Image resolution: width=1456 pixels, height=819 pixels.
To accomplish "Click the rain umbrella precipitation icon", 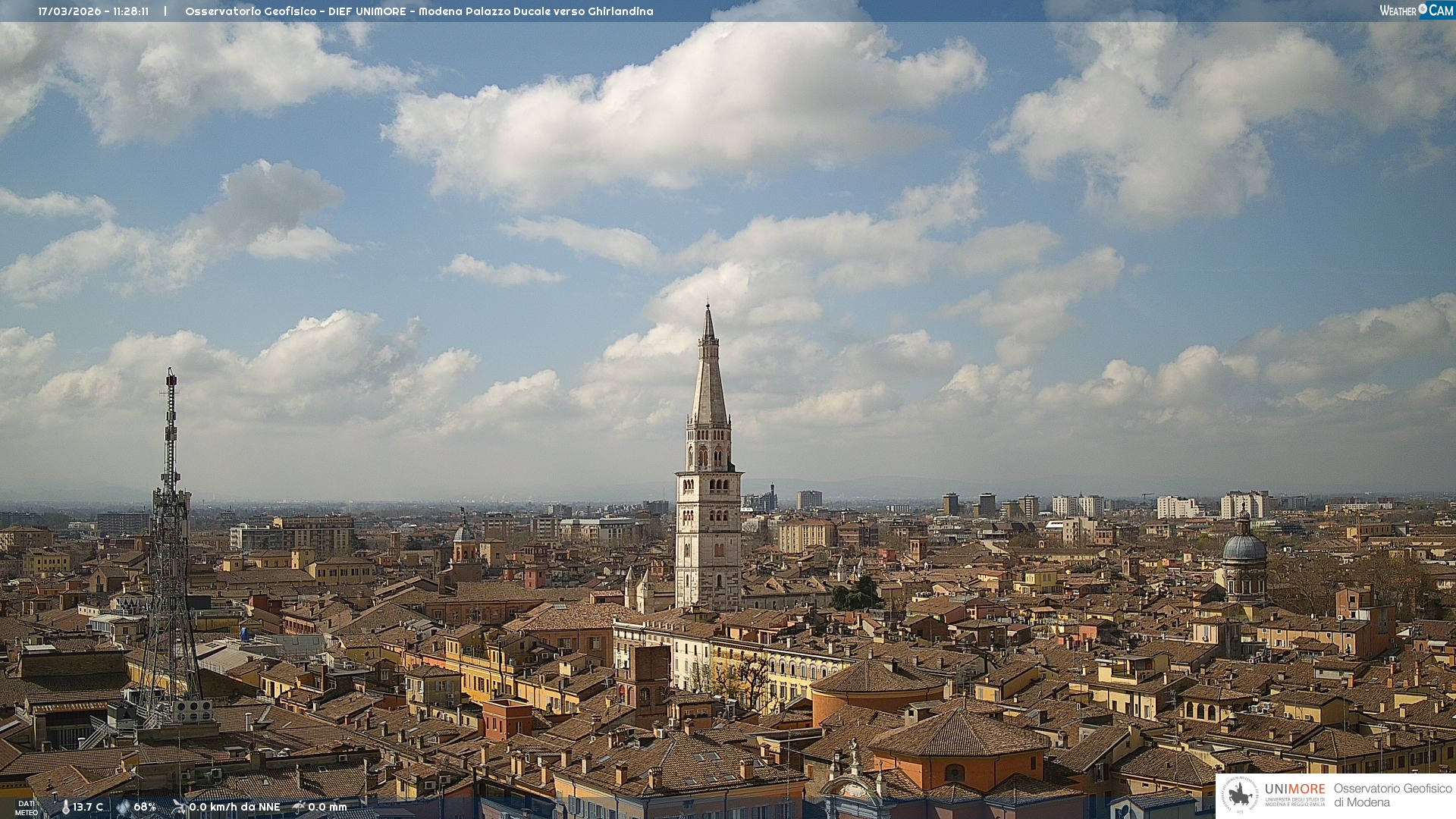I will tap(299, 808).
